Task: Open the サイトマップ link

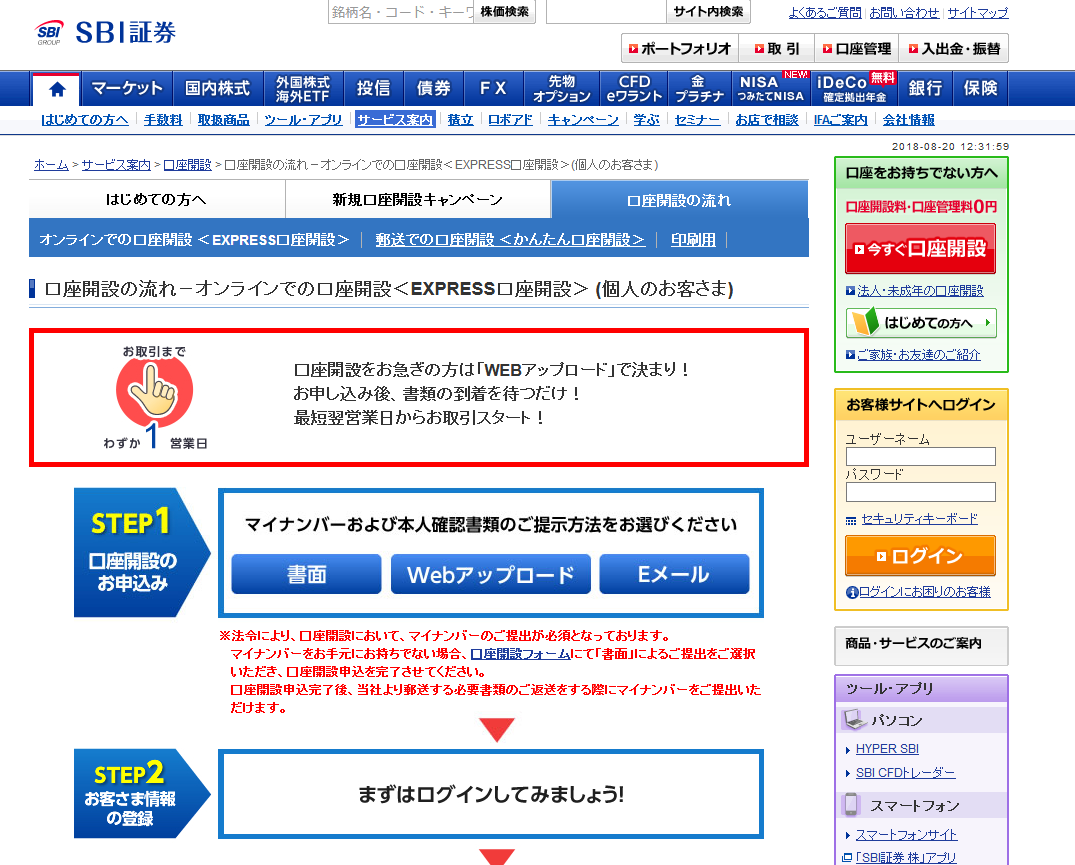Action: pos(978,12)
